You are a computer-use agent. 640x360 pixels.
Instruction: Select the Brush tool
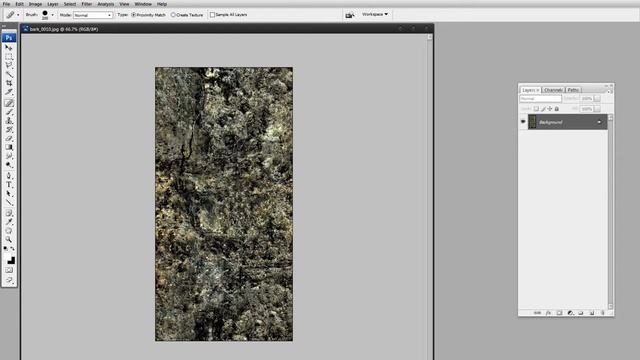pyautogui.click(x=9, y=112)
